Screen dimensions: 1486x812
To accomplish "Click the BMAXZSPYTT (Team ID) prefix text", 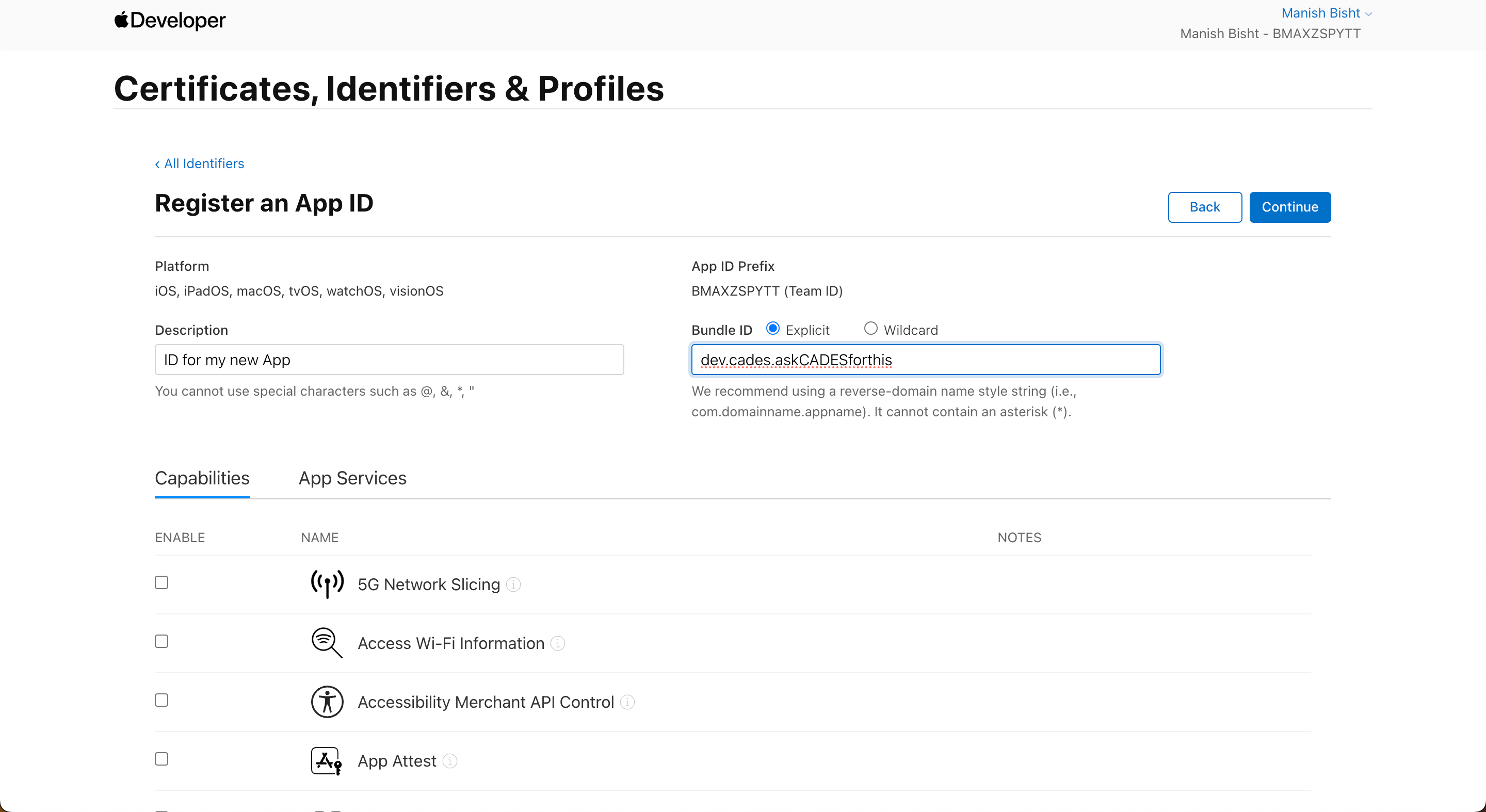I will tap(767, 290).
